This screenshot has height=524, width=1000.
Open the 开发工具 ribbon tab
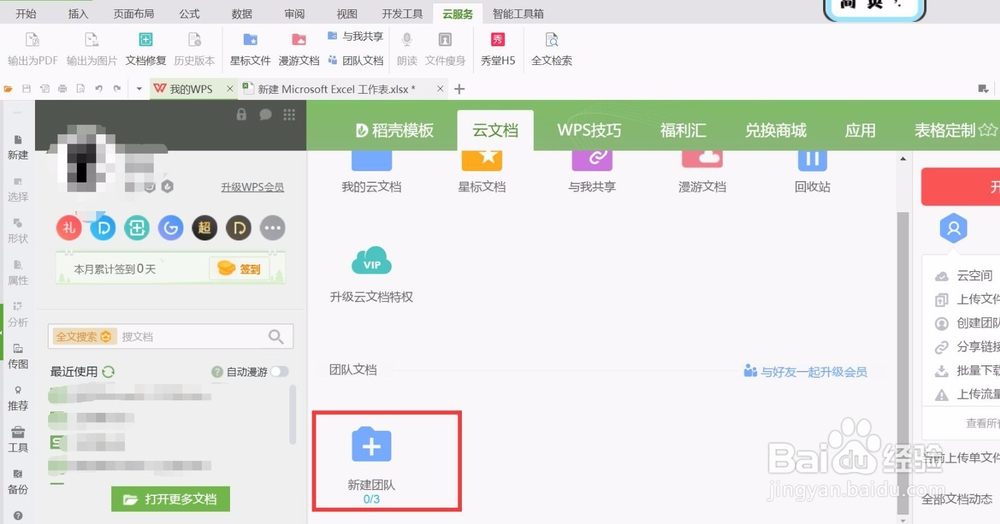tap(402, 13)
